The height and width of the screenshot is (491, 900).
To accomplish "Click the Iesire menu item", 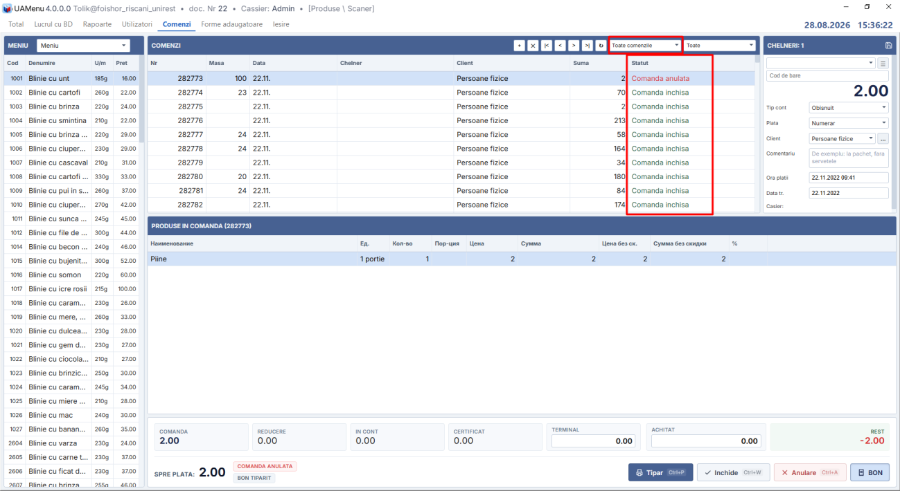I will tap(281, 25).
